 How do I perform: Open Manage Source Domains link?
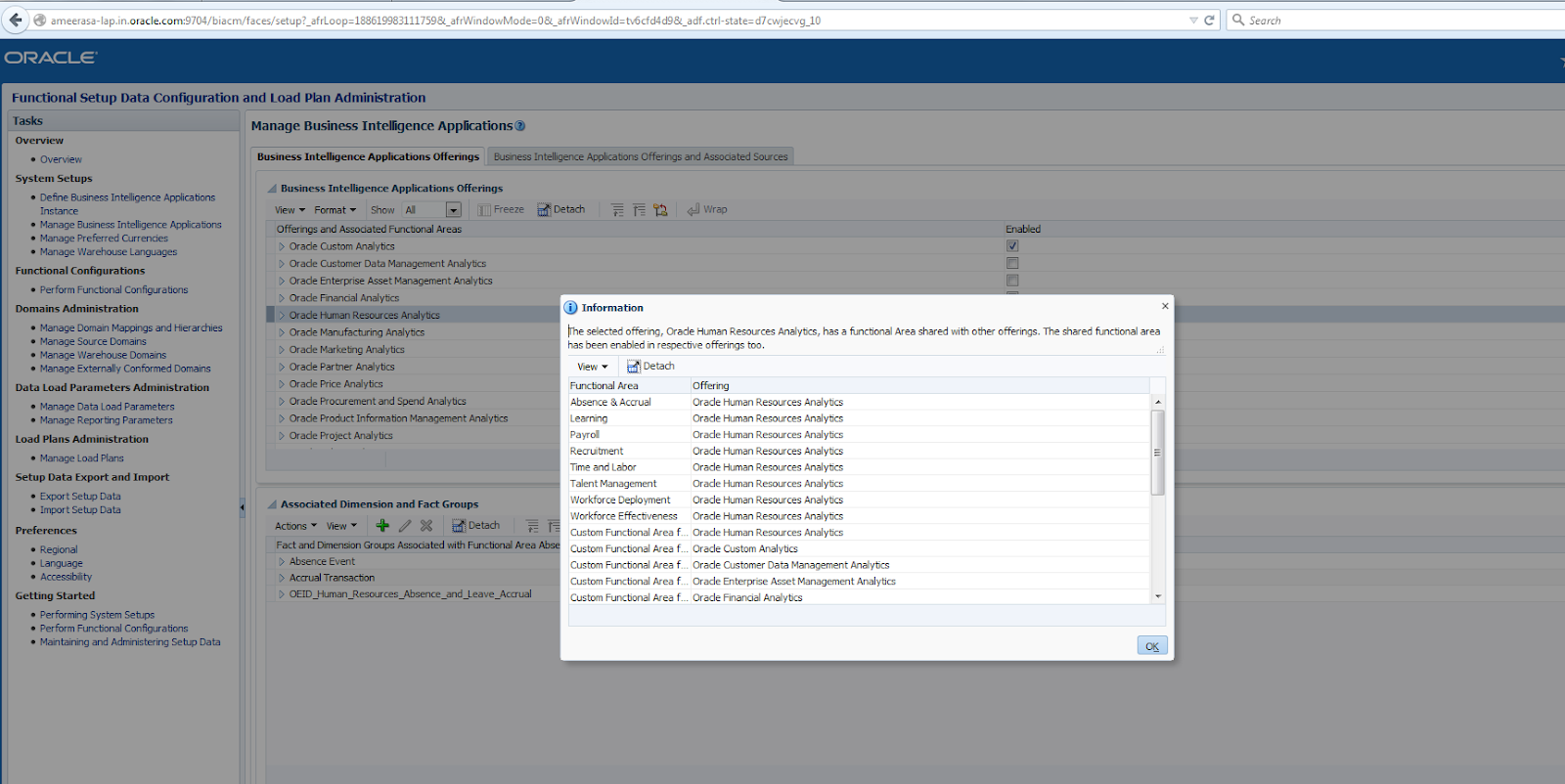tap(93, 342)
